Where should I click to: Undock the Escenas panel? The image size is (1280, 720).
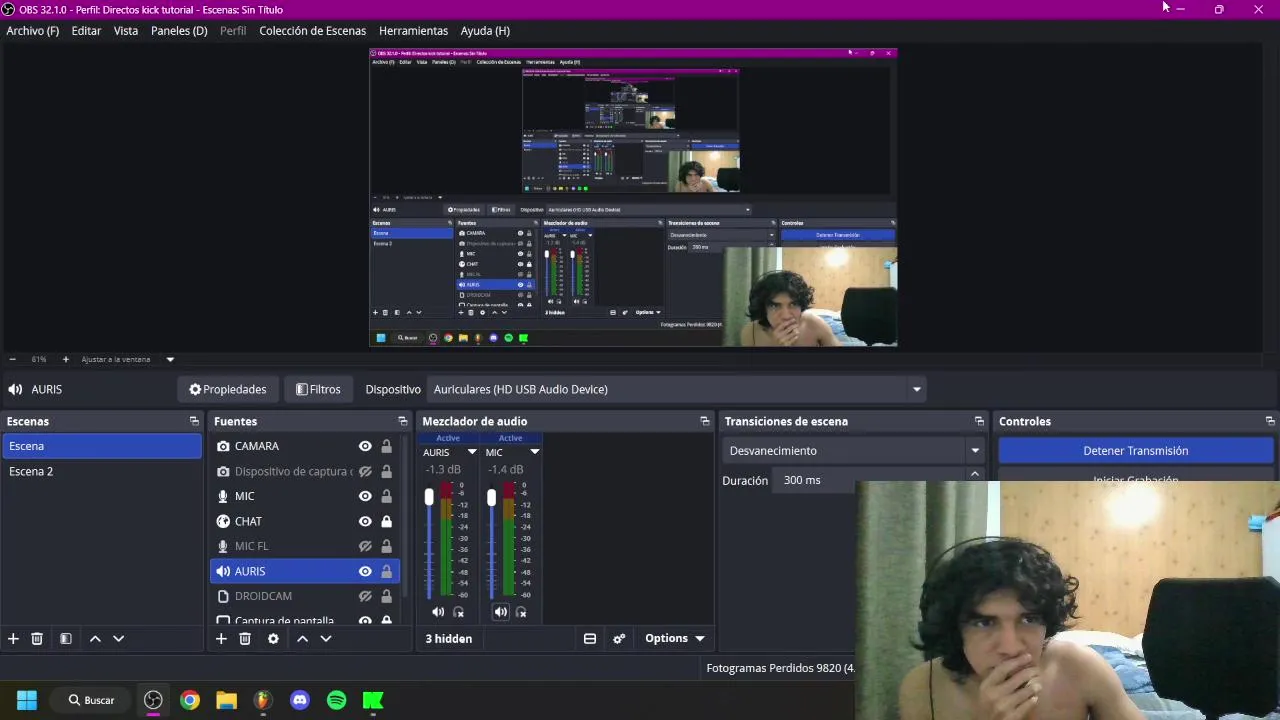tap(194, 422)
